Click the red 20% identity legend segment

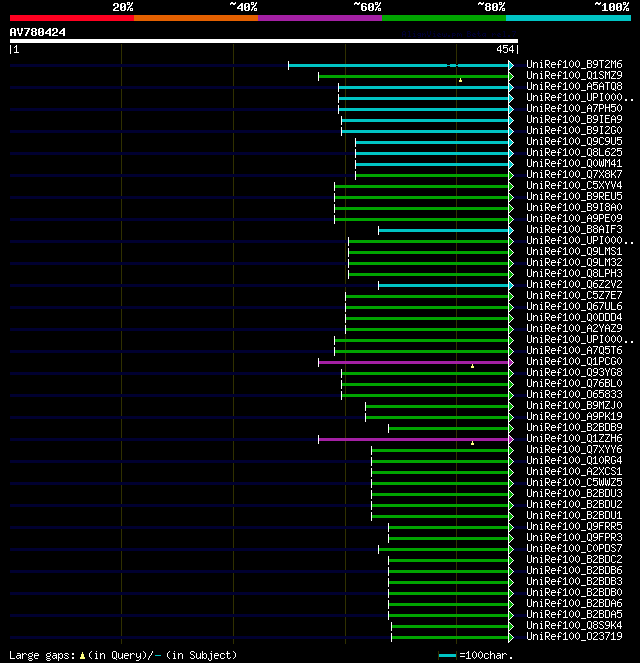pyautogui.click(x=72, y=18)
